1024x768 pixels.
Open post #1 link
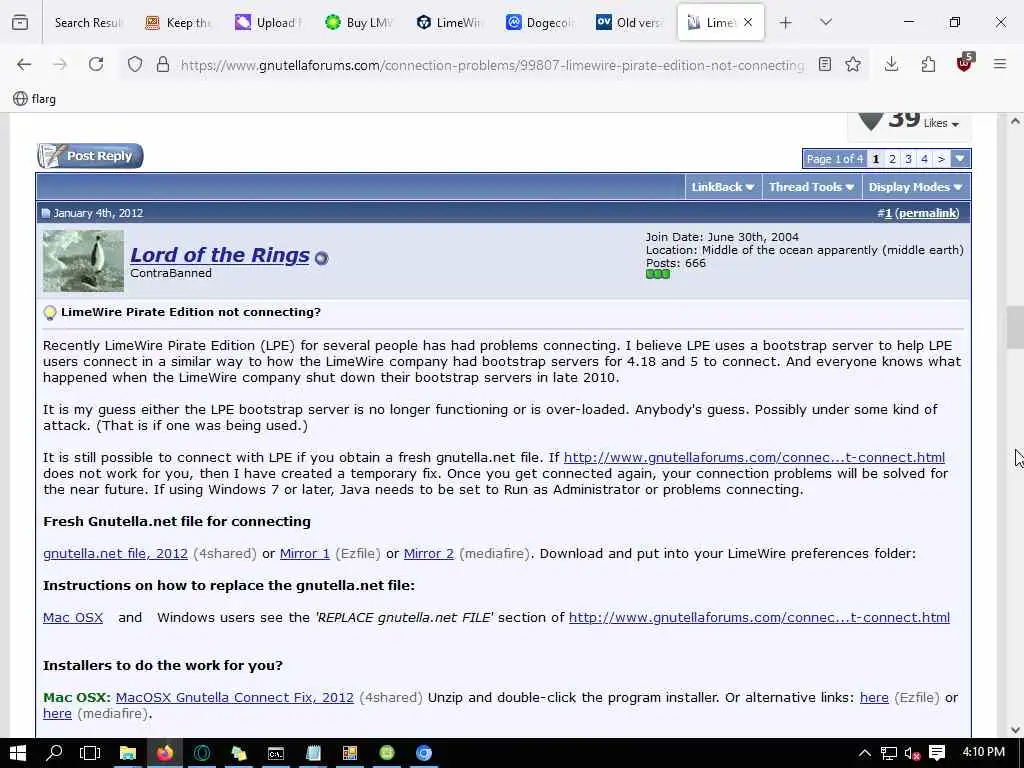point(888,213)
